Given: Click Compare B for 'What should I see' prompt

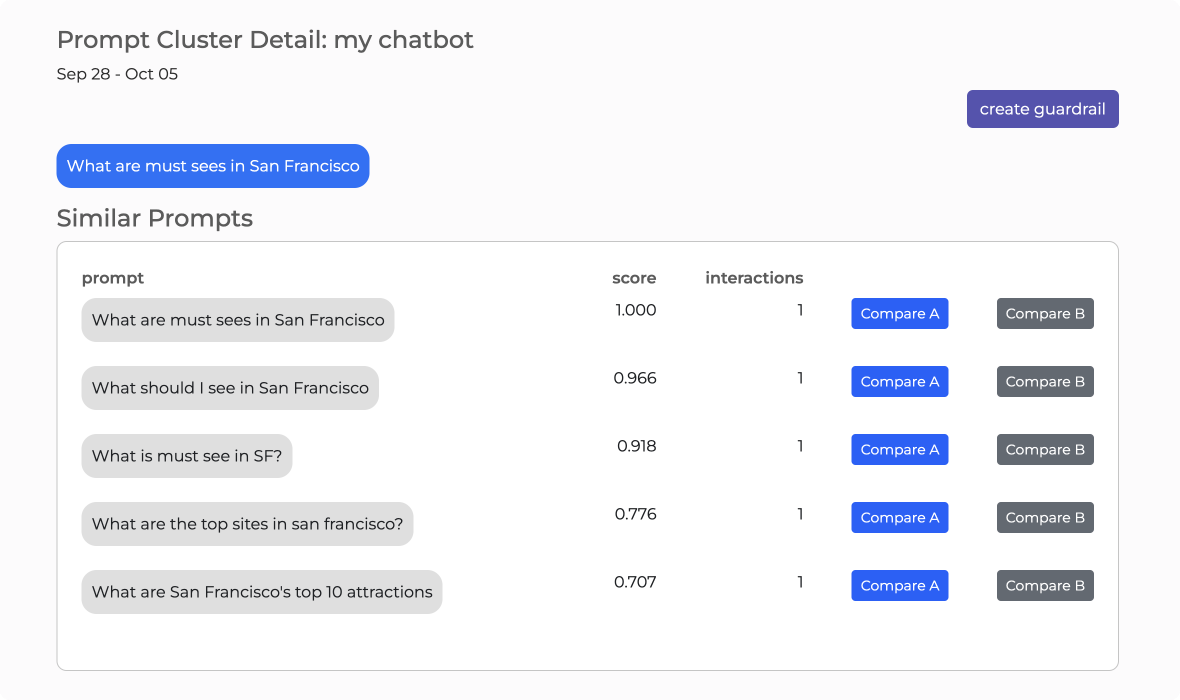Looking at the screenshot, I should tap(1045, 382).
